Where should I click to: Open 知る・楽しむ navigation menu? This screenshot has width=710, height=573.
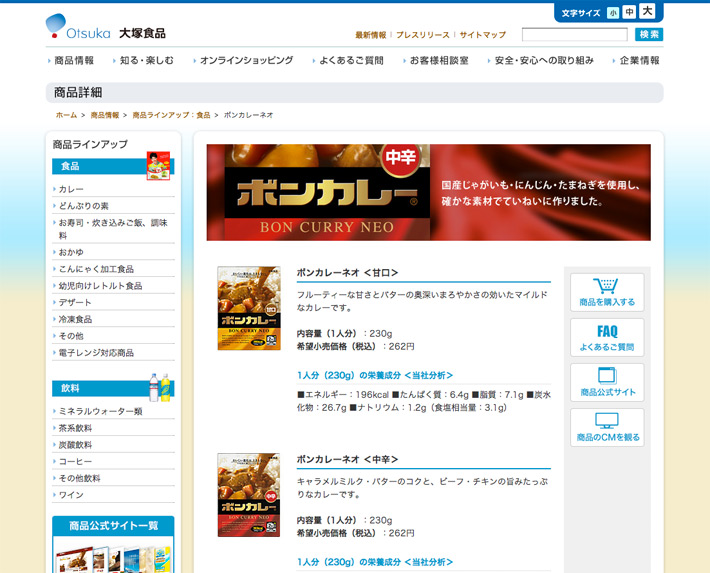[x=146, y=60]
